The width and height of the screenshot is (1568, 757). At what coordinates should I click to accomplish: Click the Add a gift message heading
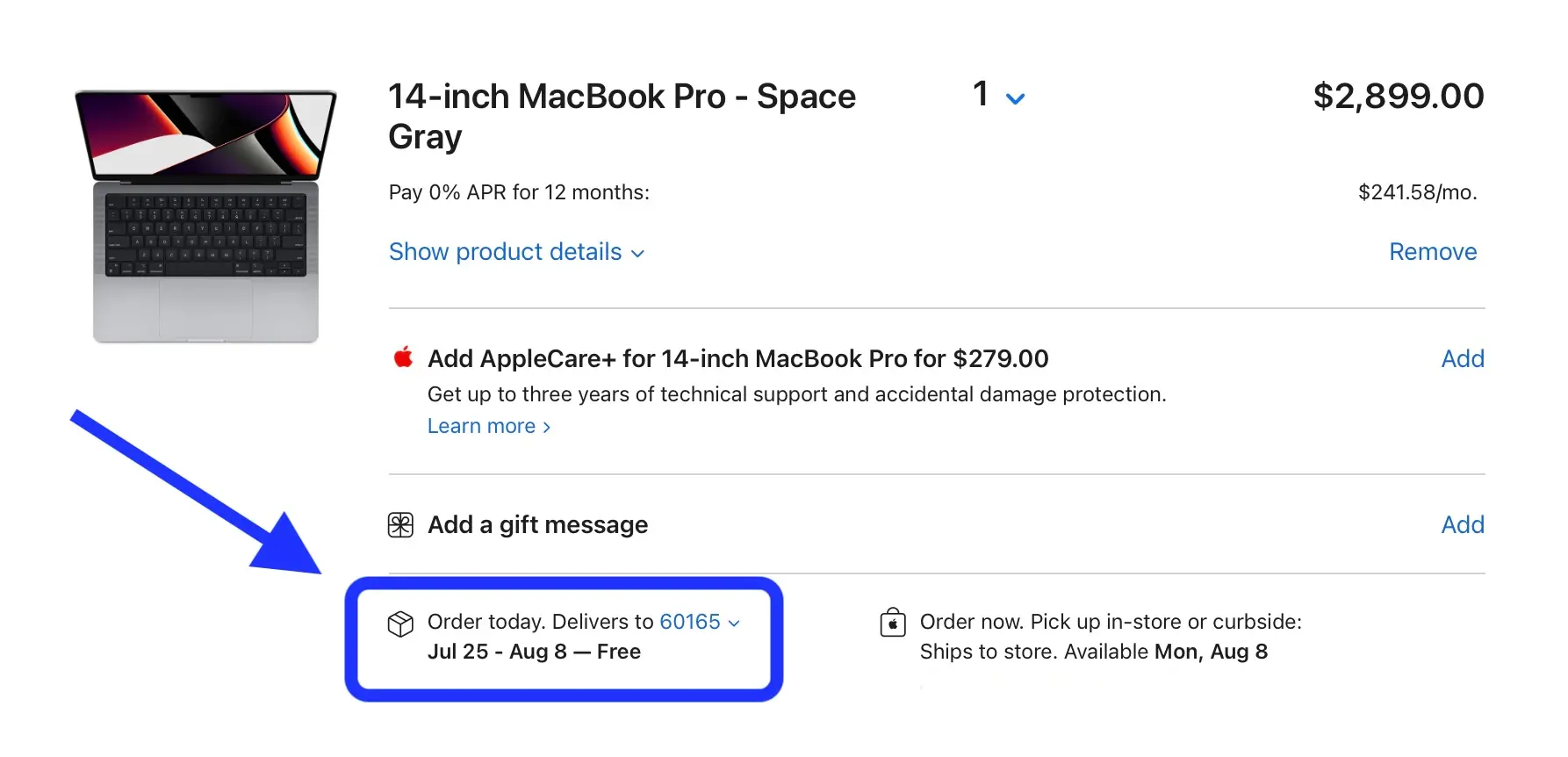pyautogui.click(x=537, y=525)
